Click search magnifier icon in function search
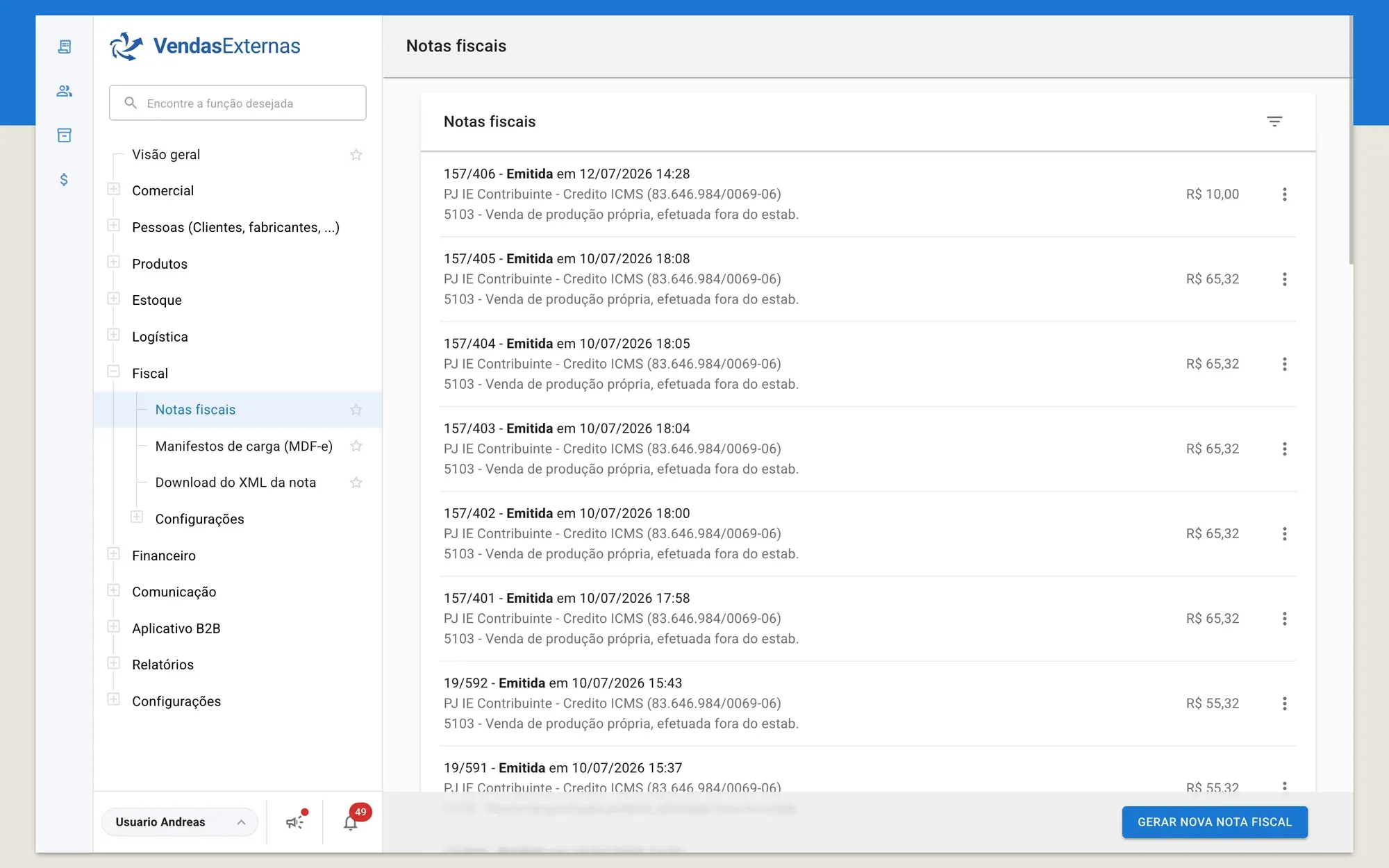The width and height of the screenshot is (1389, 868). [x=130, y=103]
